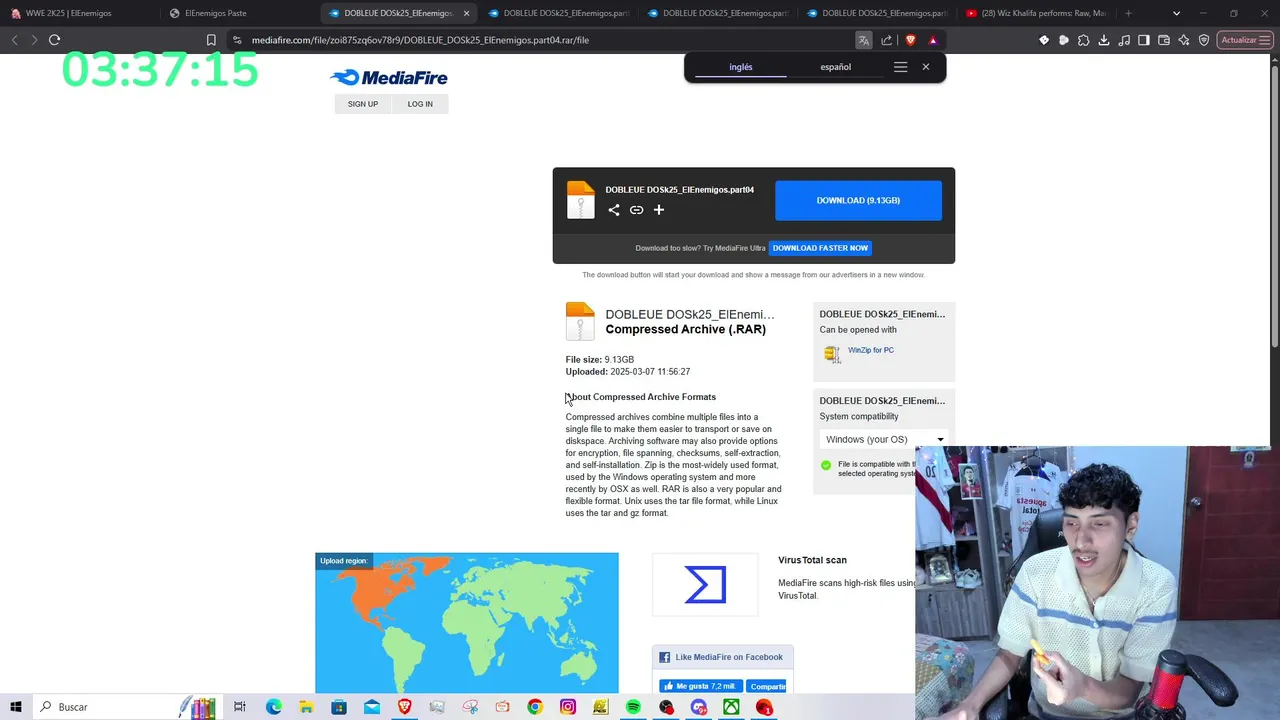
Task: Open Task View from the taskbar
Action: pyautogui.click(x=240, y=707)
